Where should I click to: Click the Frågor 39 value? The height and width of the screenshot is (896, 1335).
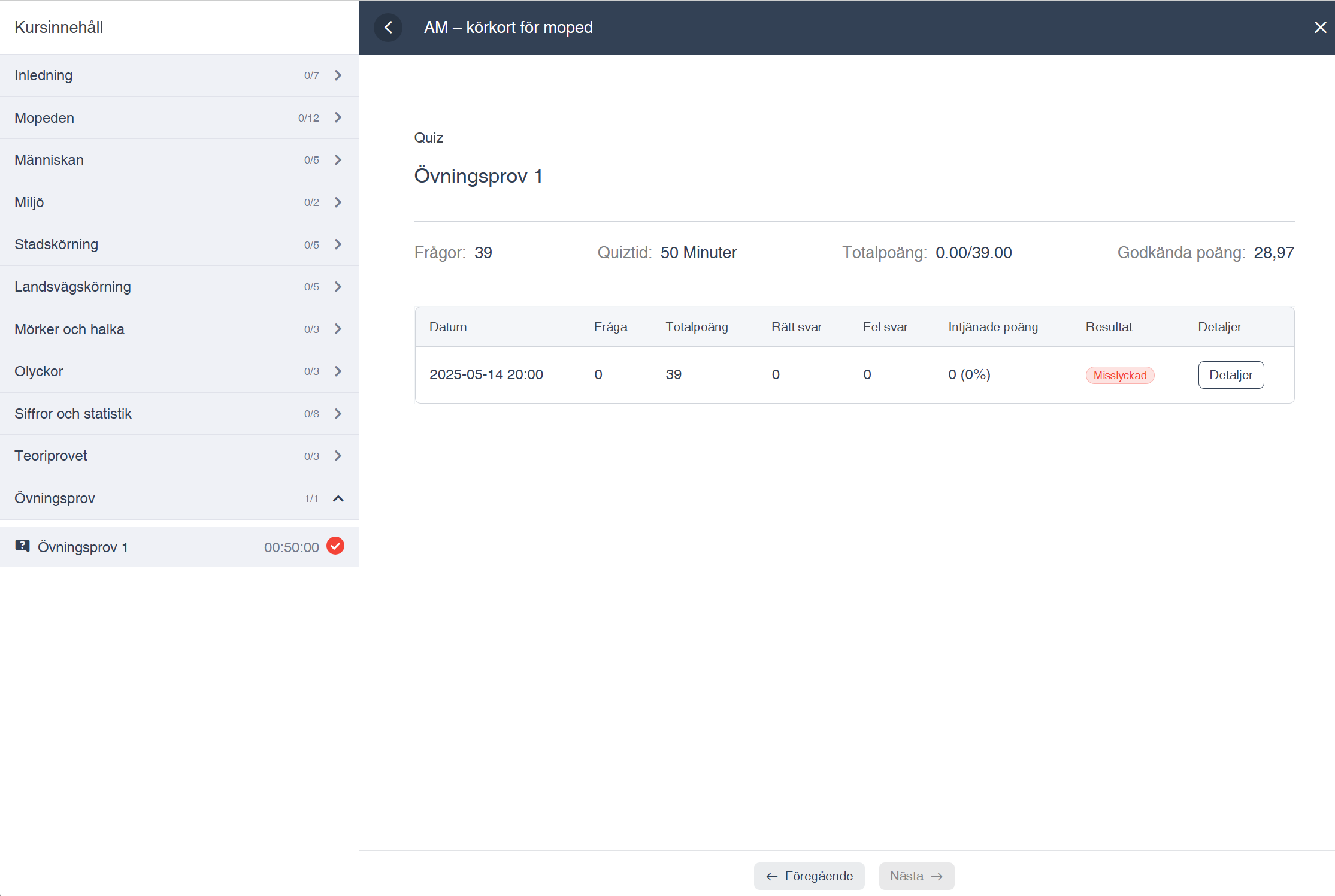tap(483, 253)
